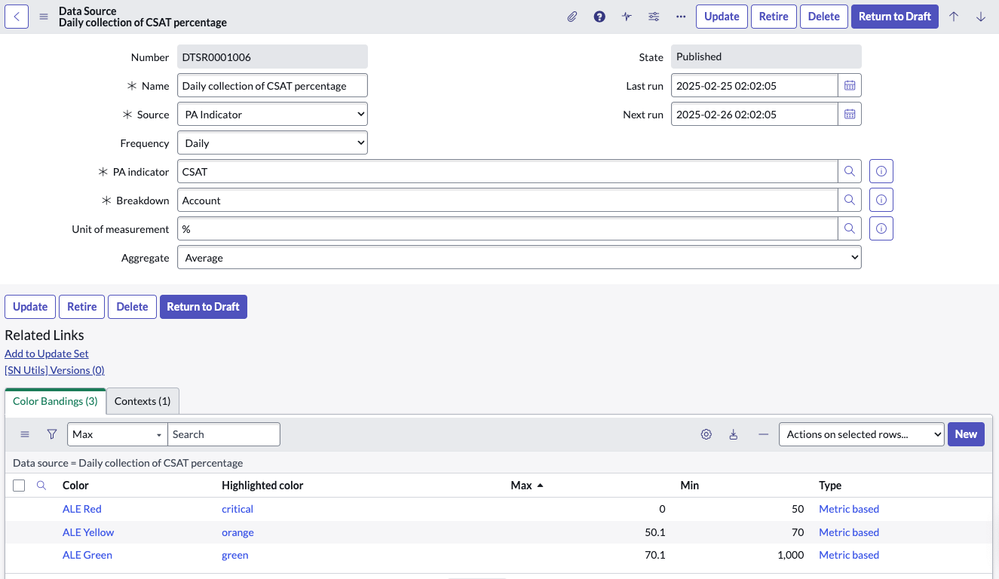Click the help question mark icon
Viewport: 999px width, 579px height.
coord(599,16)
